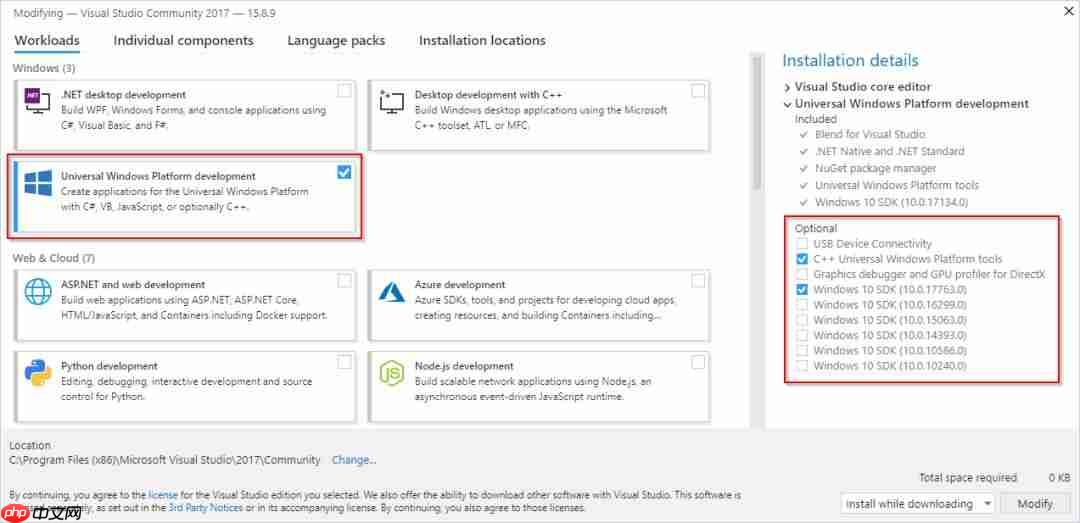Click the .NET desktop development icon
1080x523 pixels.
click(37, 100)
